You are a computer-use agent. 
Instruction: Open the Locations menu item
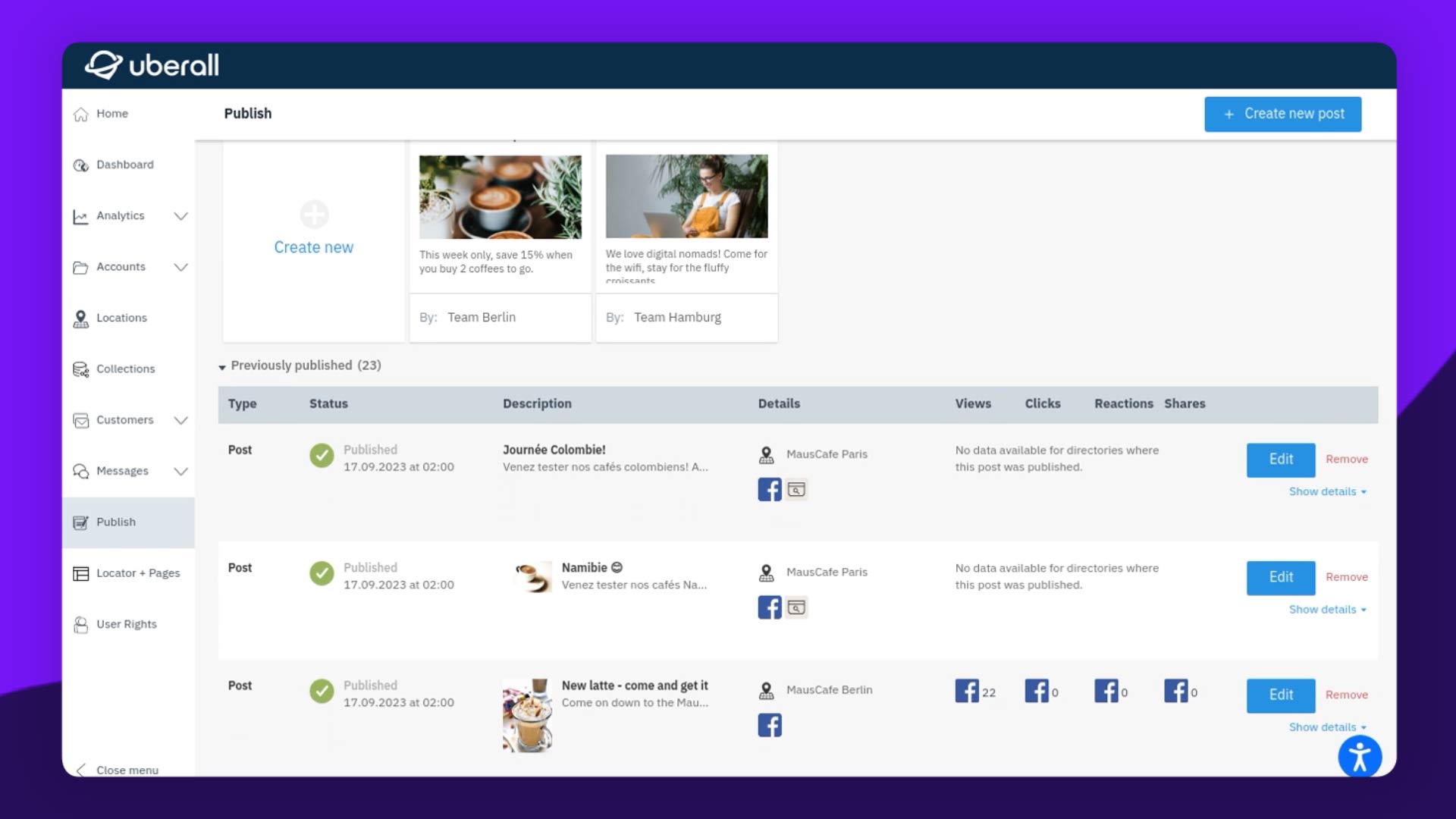click(x=121, y=318)
